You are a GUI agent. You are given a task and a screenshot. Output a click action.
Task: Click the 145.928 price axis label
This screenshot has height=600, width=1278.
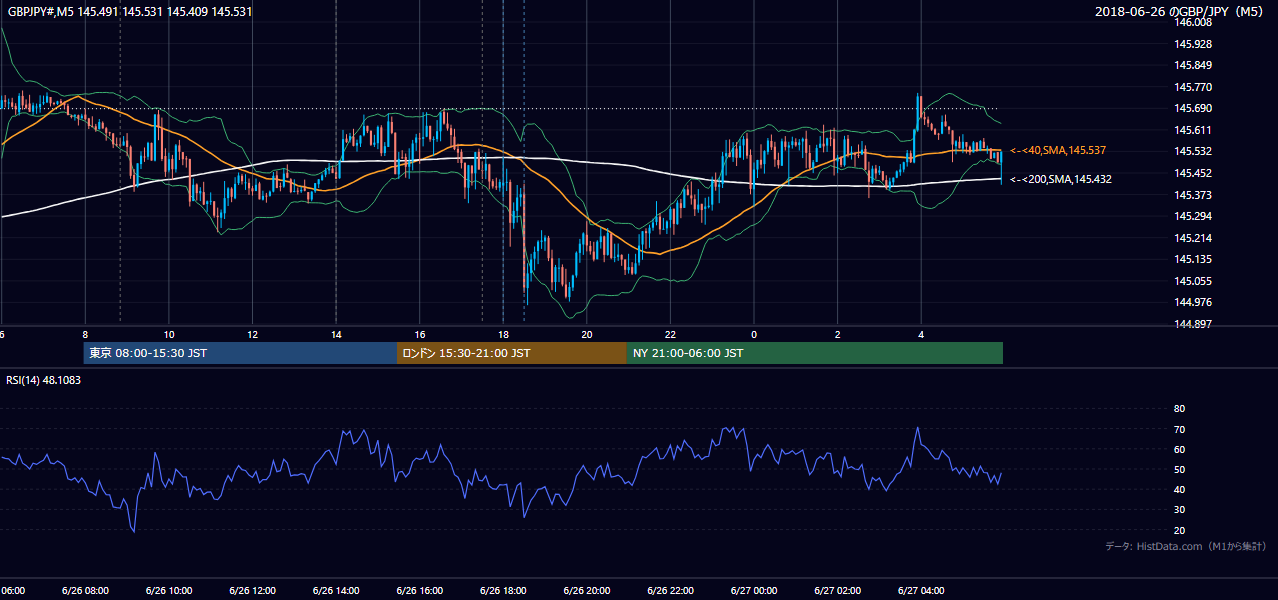coord(1194,44)
